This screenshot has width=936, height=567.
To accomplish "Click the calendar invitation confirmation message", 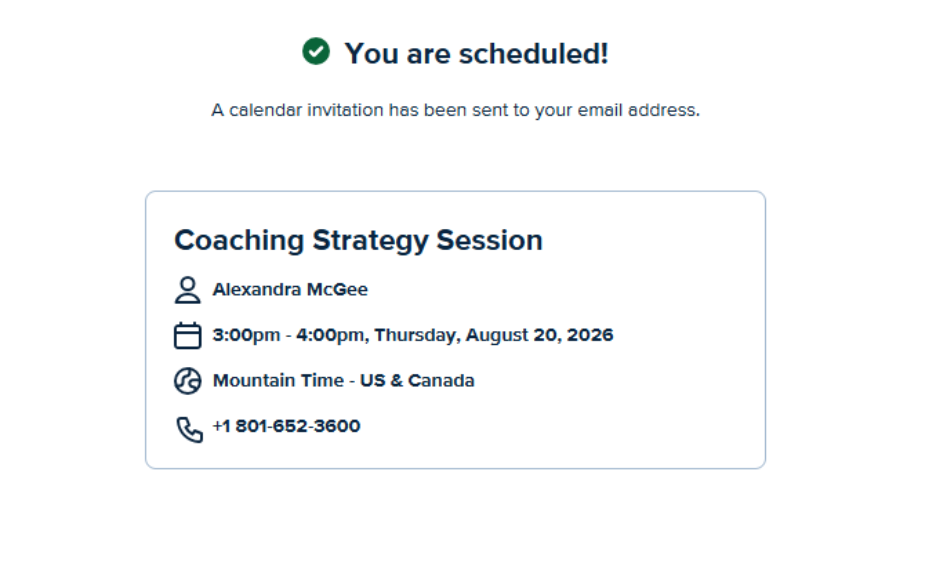I will (x=455, y=110).
